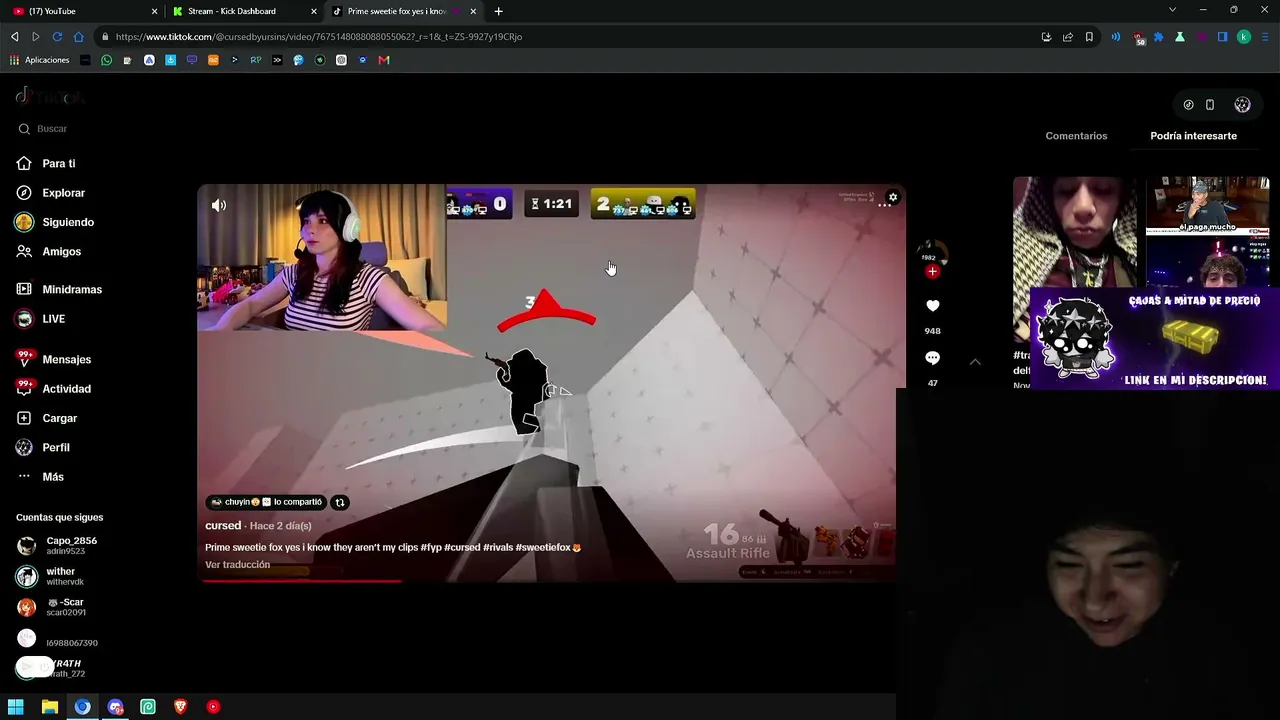
Task: Open the Gmail bookmark
Action: 384,60
